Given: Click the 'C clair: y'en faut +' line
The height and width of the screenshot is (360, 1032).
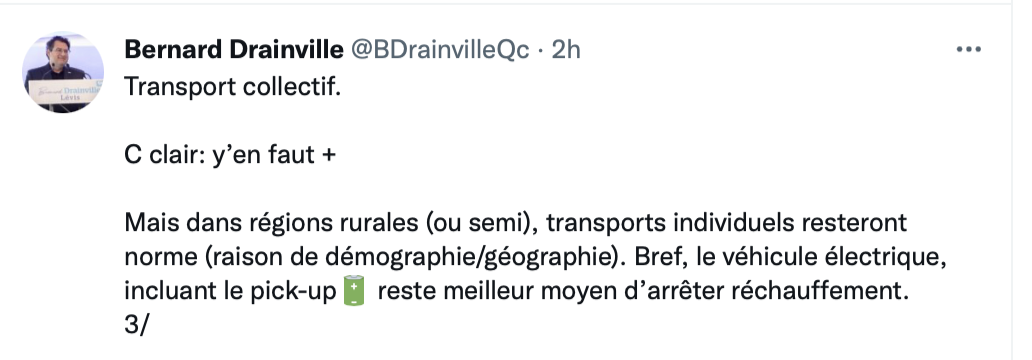Looking at the screenshot, I should (x=230, y=155).
